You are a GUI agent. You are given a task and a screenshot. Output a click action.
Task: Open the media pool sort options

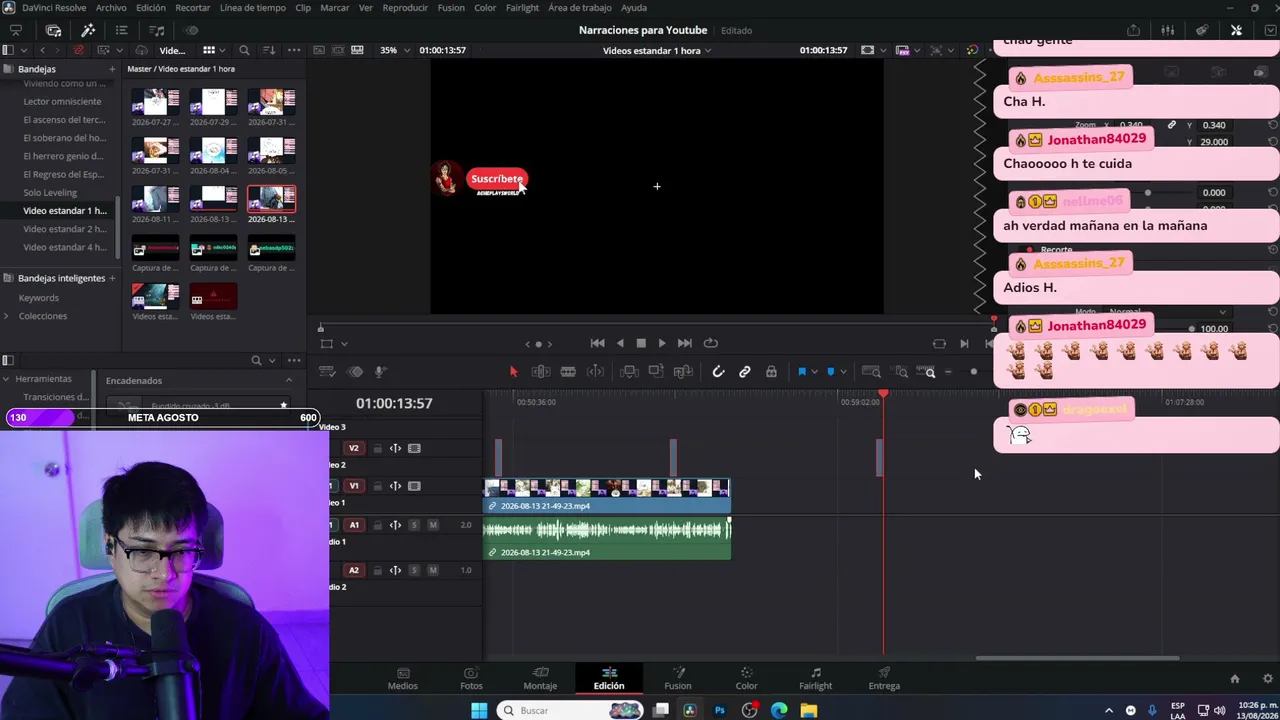pos(269,50)
